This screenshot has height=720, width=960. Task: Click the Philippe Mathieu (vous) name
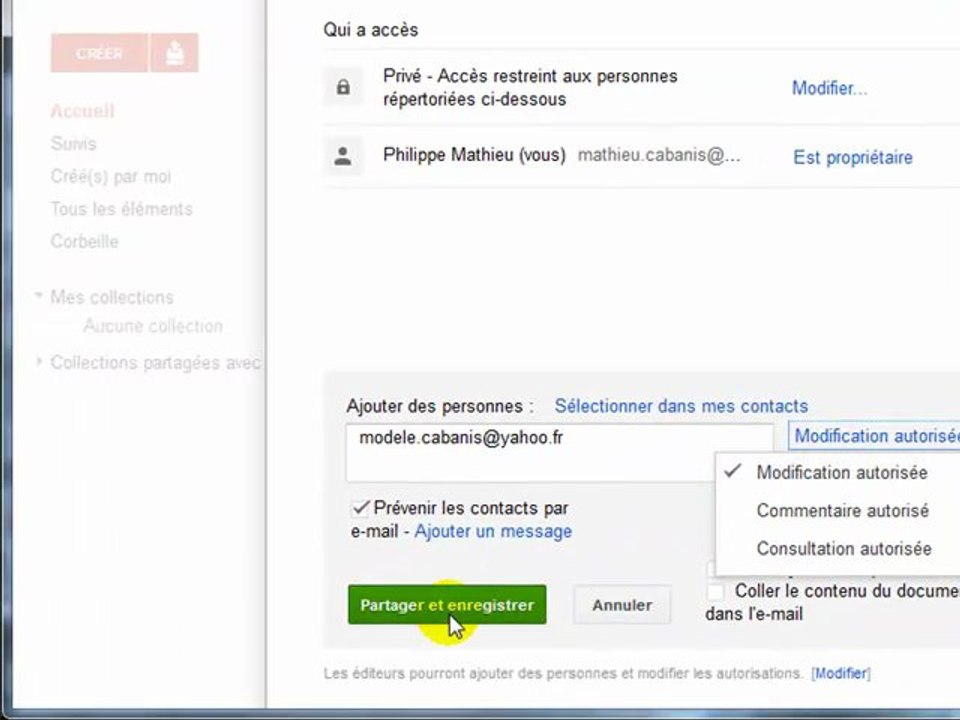coord(474,155)
